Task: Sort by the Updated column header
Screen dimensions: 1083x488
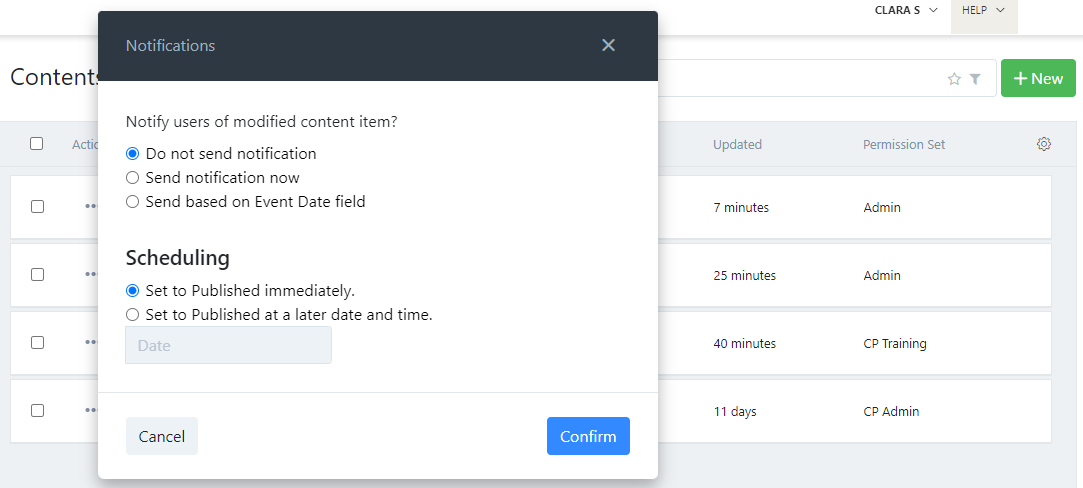Action: 737,144
